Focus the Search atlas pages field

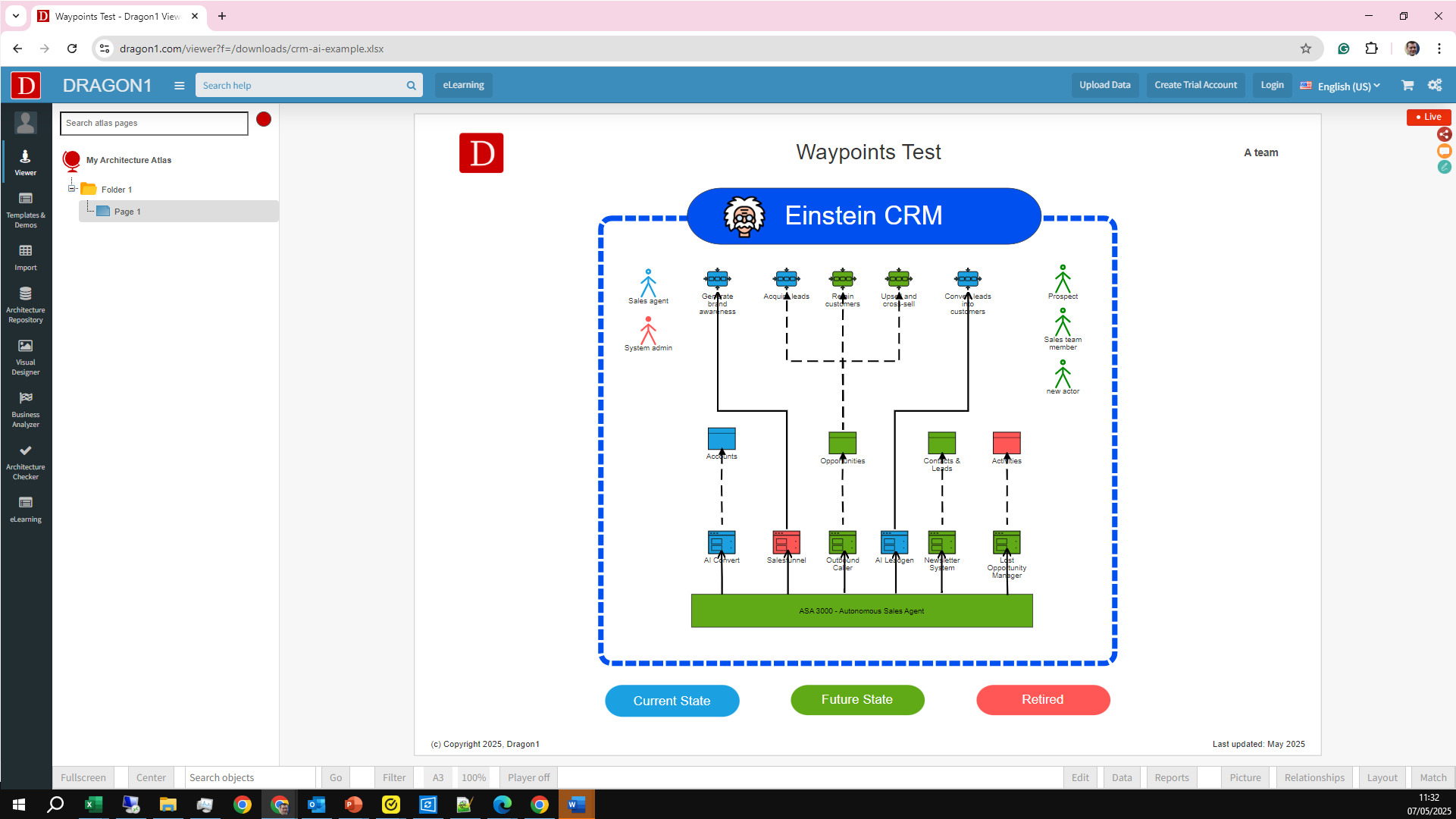tap(154, 123)
